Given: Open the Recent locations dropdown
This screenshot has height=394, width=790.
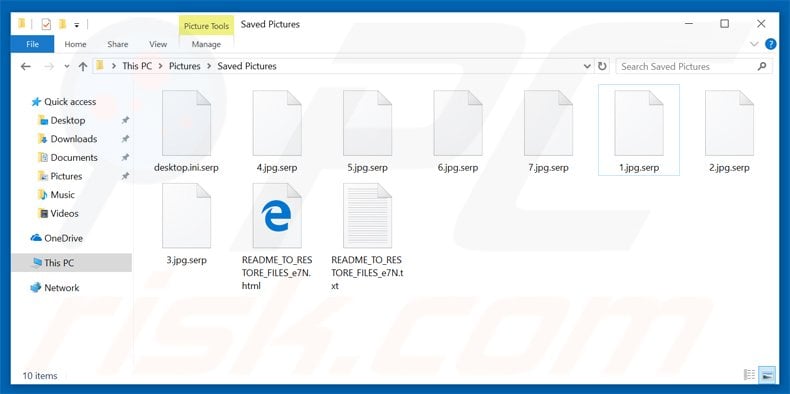Looking at the screenshot, I should click(x=67, y=67).
